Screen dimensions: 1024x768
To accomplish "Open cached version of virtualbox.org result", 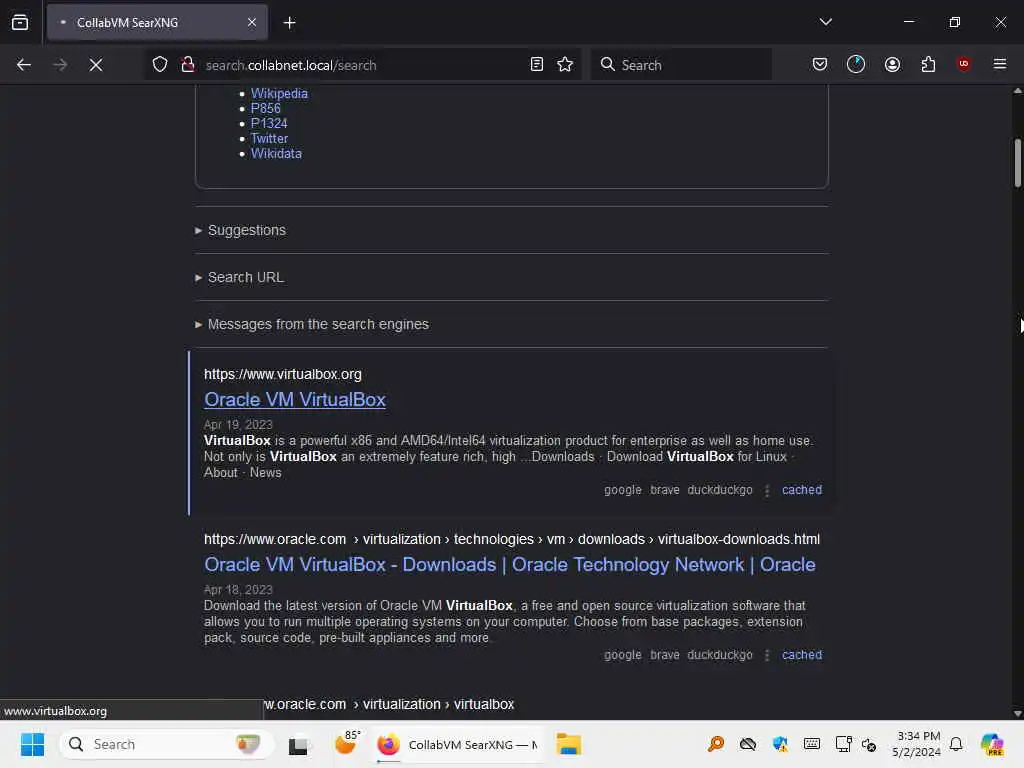I will point(801,490).
